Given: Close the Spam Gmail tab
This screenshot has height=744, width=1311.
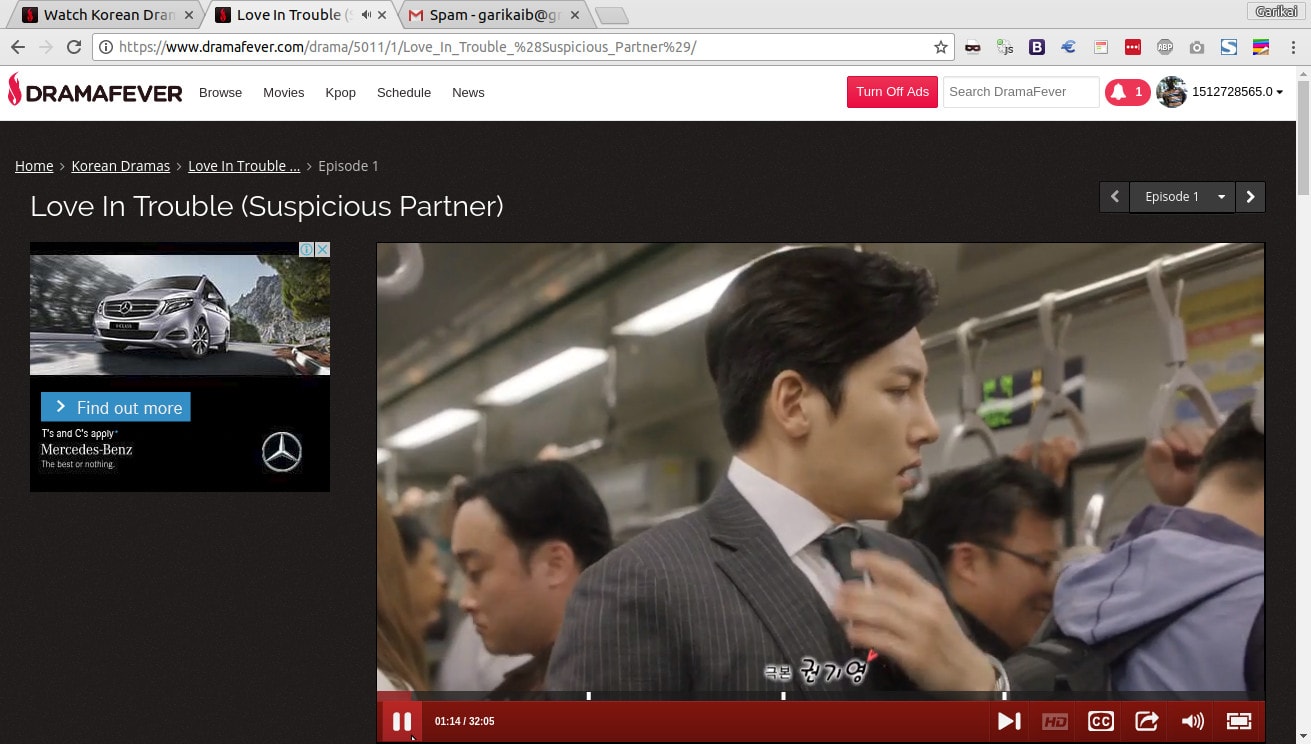Looking at the screenshot, I should tap(575, 15).
